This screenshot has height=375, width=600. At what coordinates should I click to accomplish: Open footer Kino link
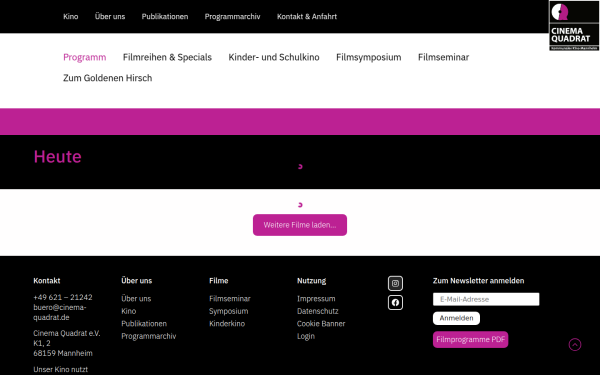(x=129, y=311)
